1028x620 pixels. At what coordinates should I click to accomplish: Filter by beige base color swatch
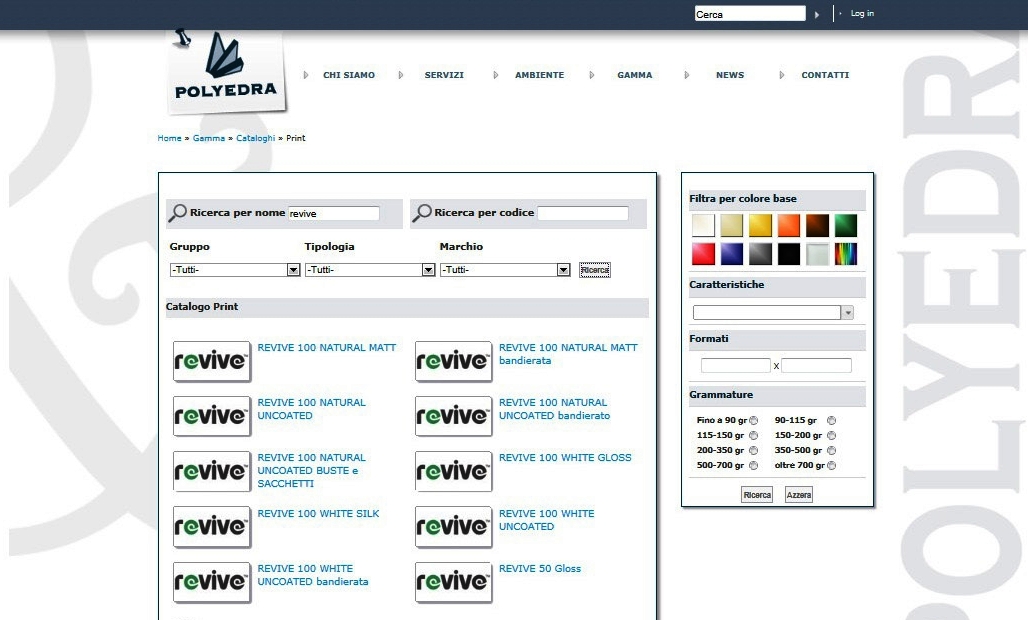coord(732,225)
